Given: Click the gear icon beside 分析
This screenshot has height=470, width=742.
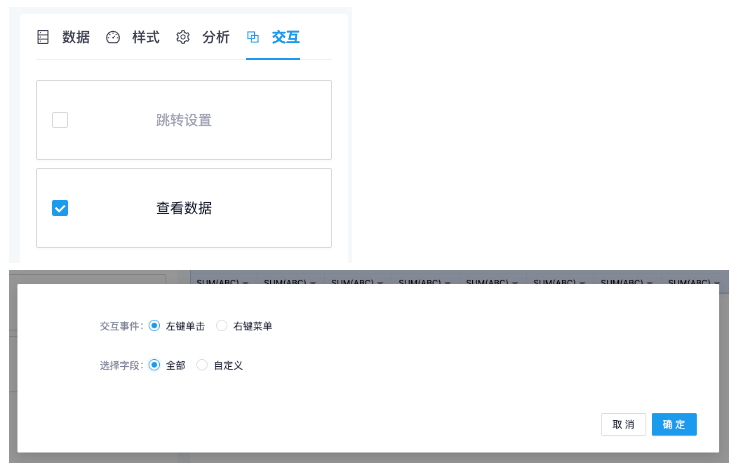Looking at the screenshot, I should [183, 37].
